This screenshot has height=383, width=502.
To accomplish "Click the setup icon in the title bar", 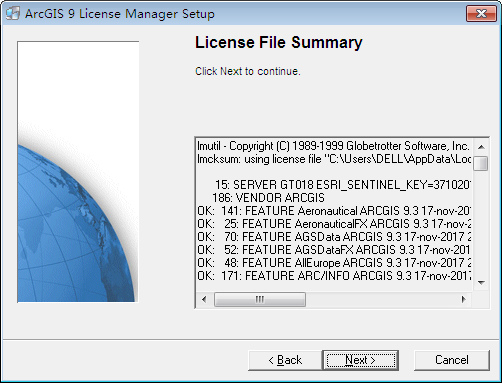I will pyautogui.click(x=13, y=14).
